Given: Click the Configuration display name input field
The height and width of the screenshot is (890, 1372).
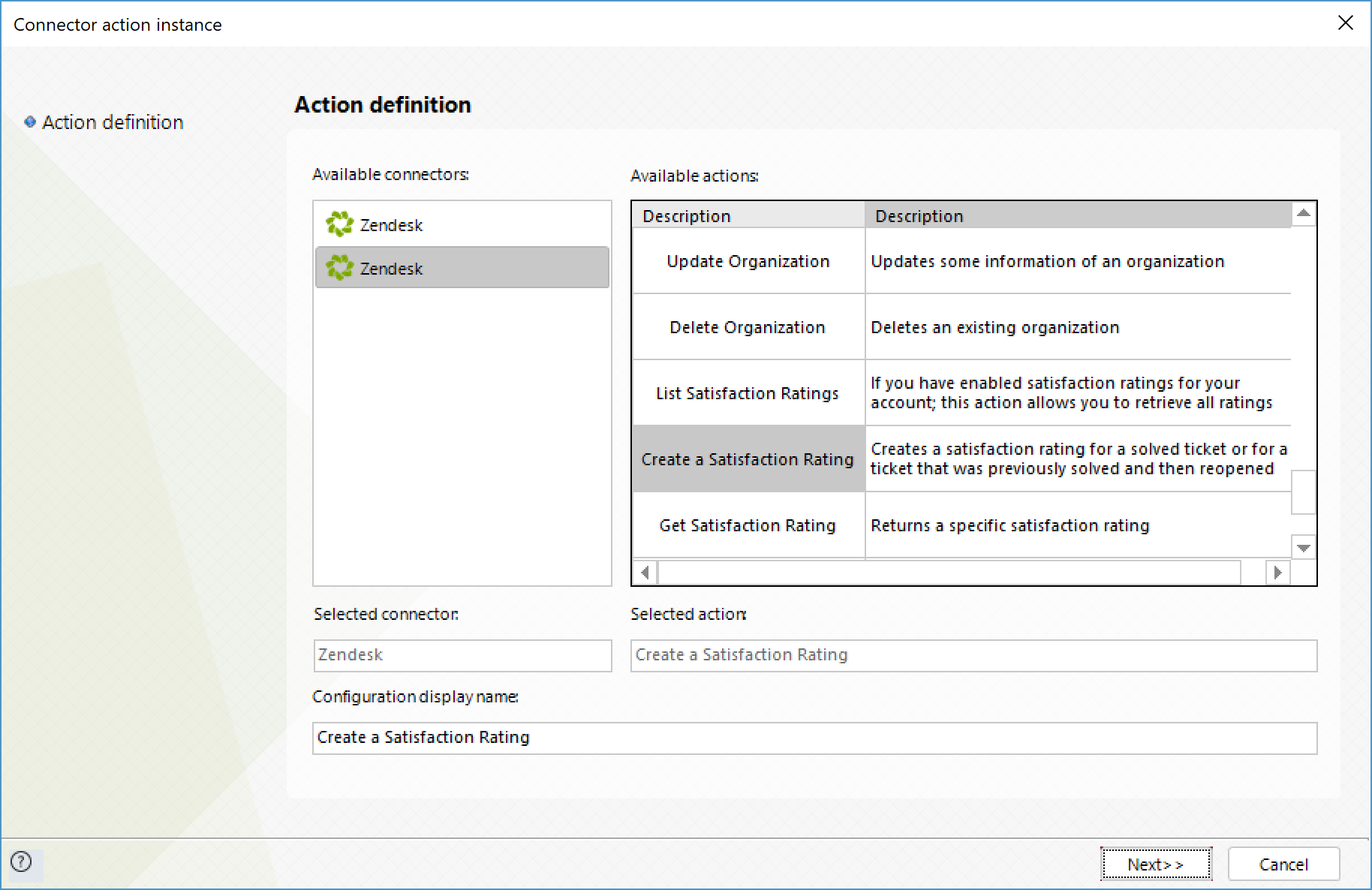Looking at the screenshot, I should pos(814,738).
